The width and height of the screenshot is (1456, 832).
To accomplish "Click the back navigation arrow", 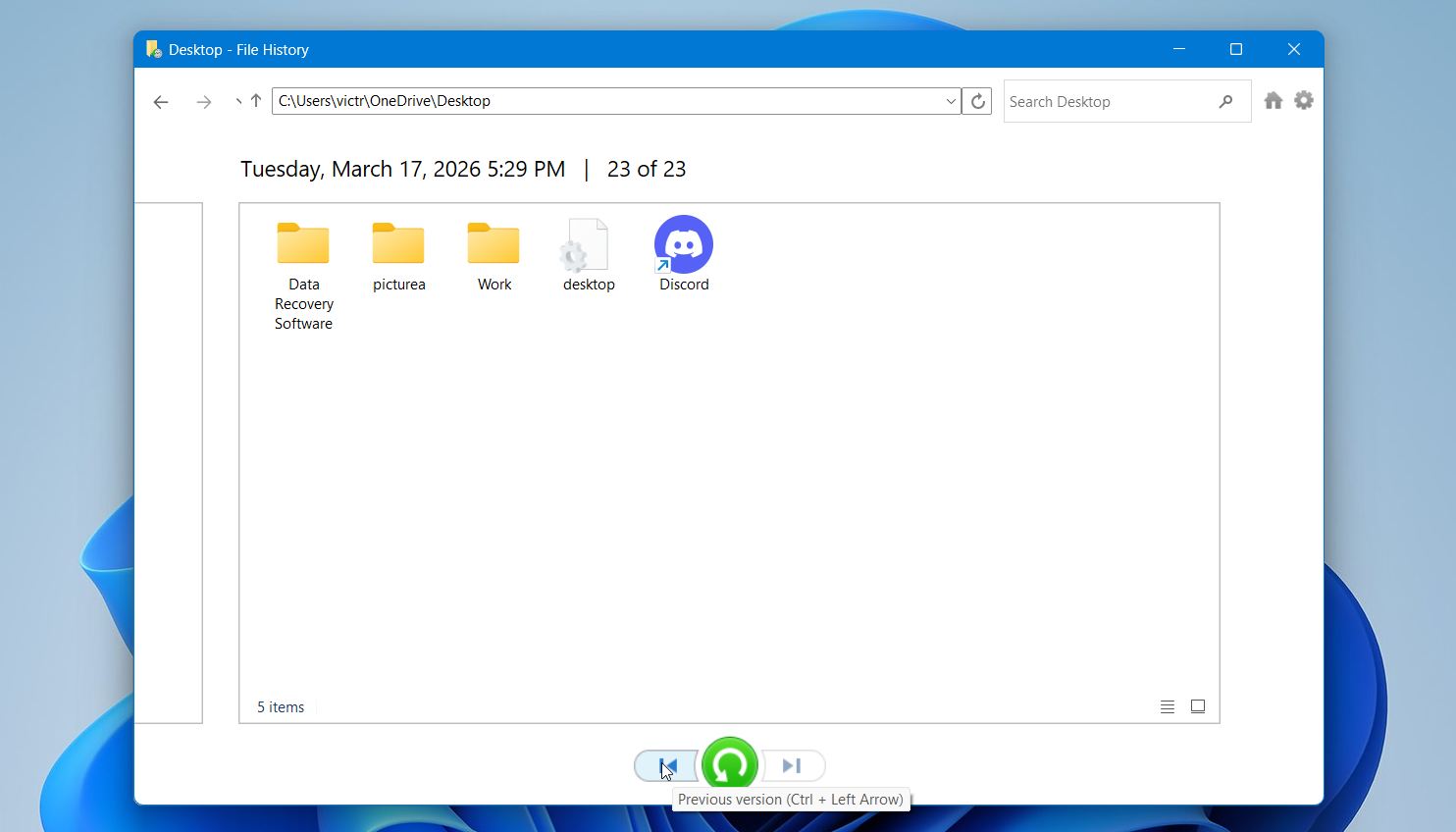I will pos(161,101).
